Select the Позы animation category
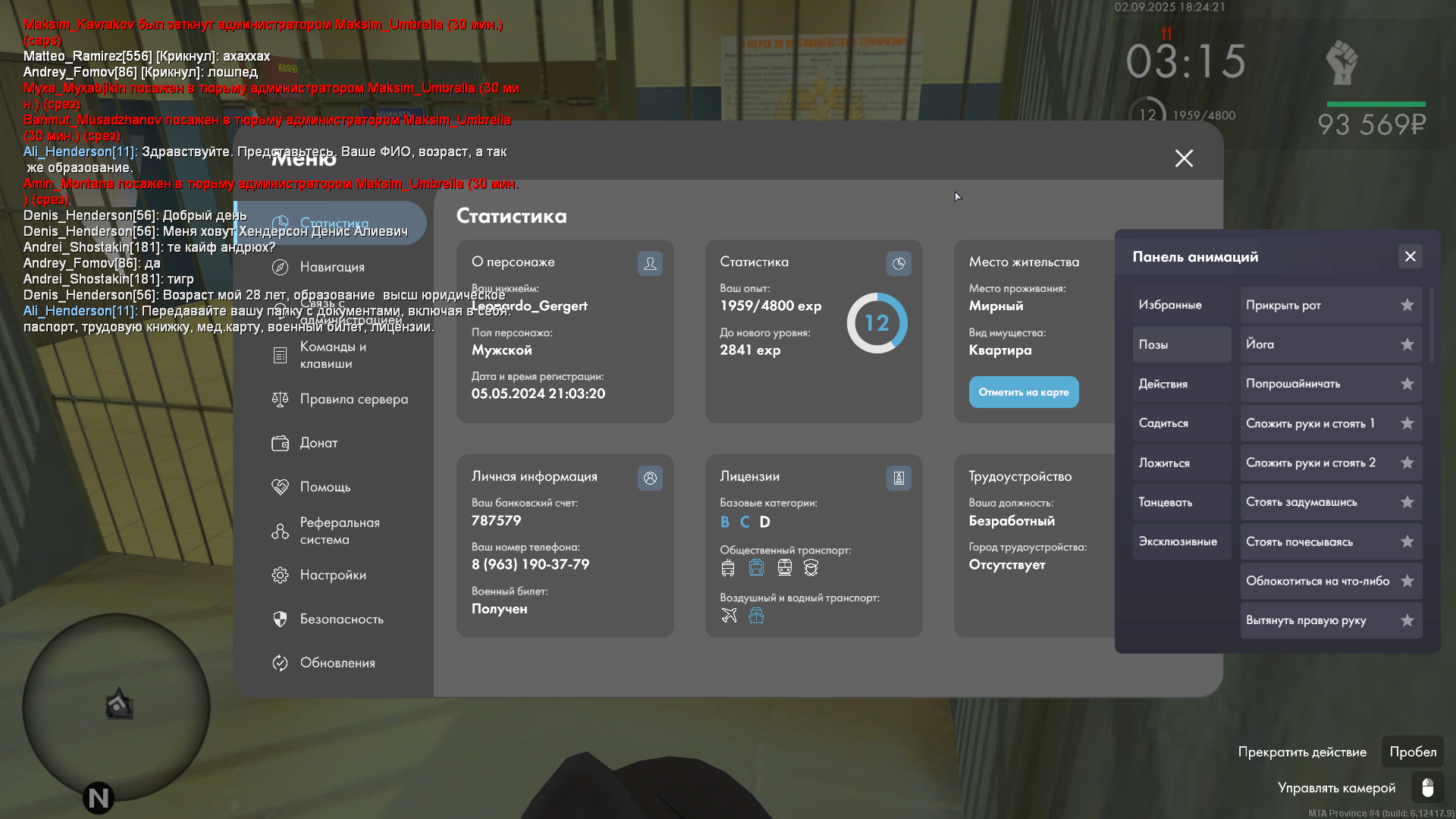 [x=1181, y=344]
